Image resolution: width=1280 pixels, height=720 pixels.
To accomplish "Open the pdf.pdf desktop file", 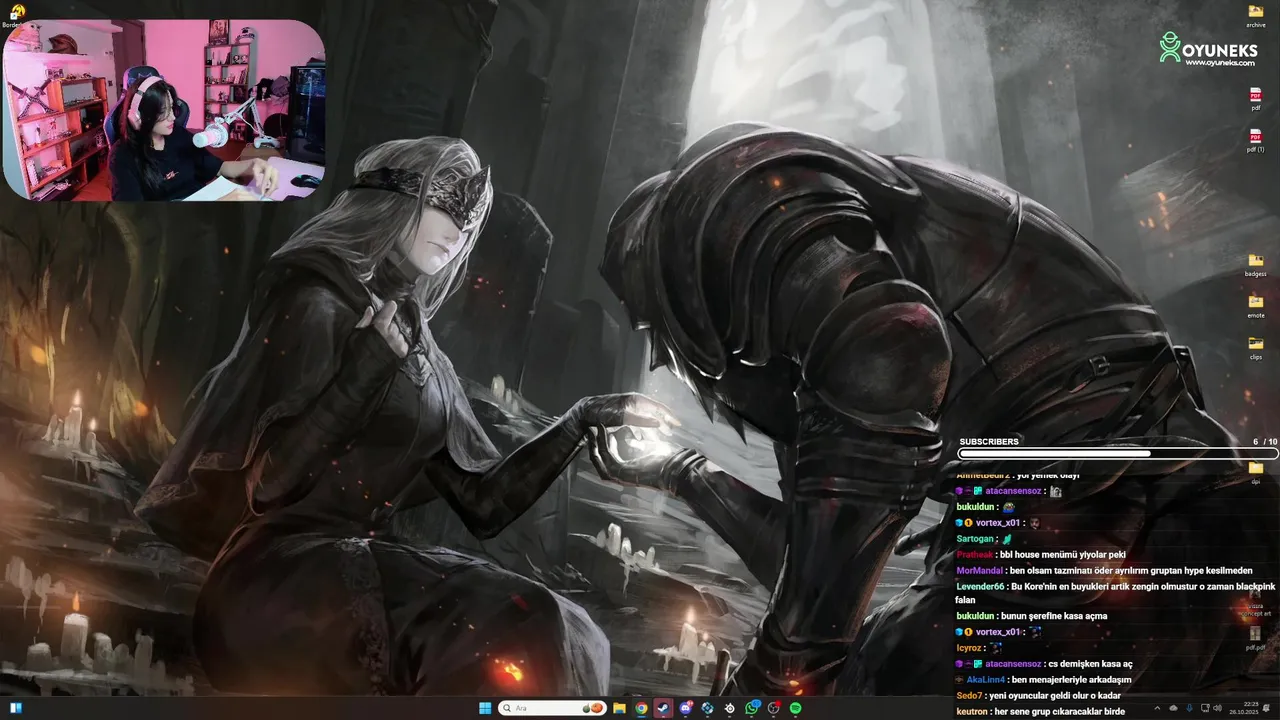I will coord(1256,638).
